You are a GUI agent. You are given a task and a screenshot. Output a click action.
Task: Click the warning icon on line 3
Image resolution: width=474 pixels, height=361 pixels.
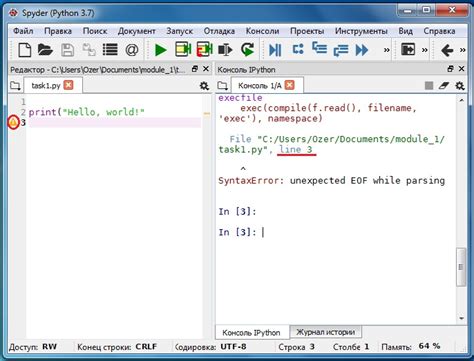click(13, 122)
